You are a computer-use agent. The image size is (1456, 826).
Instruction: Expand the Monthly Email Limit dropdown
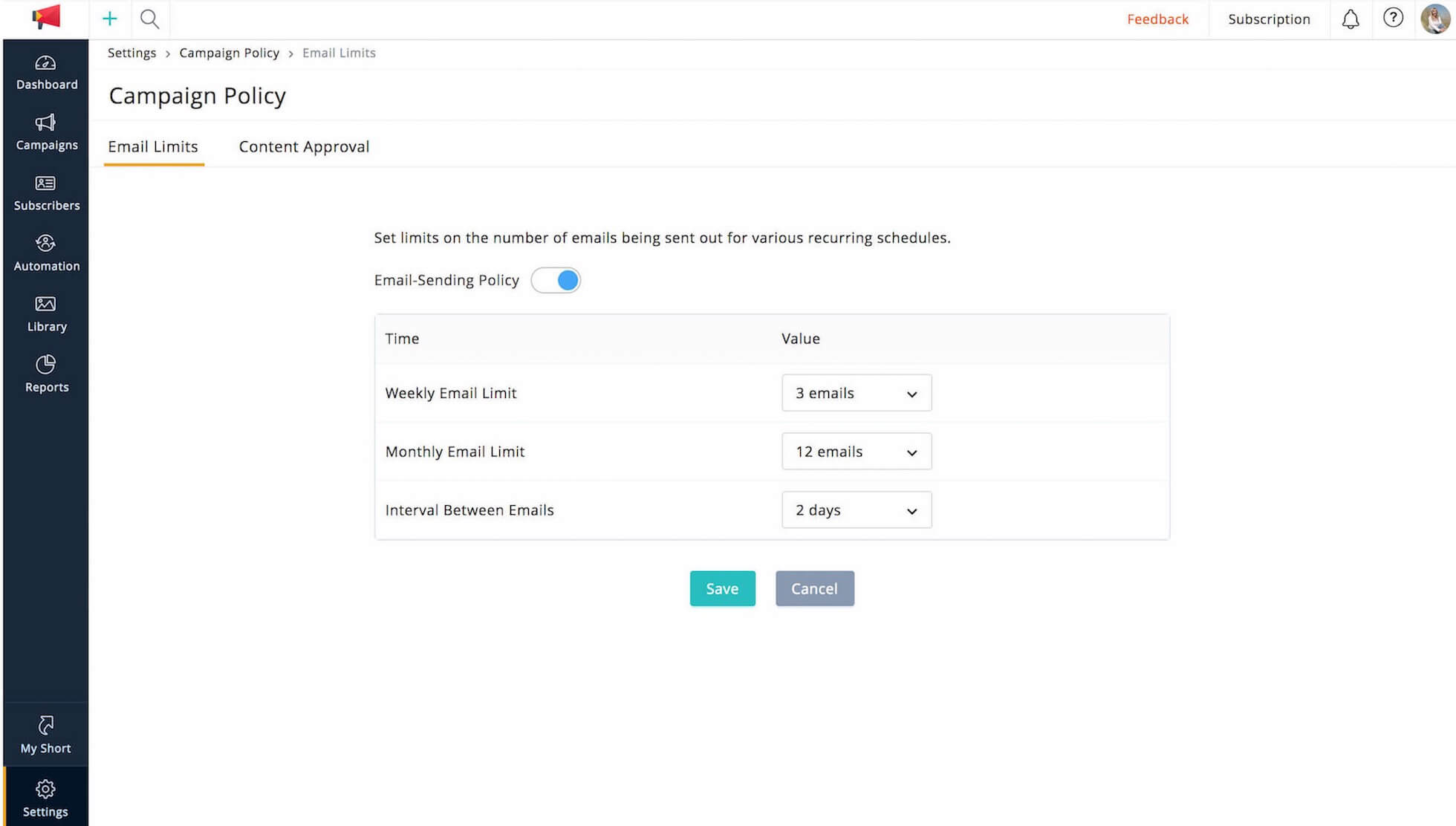857,452
